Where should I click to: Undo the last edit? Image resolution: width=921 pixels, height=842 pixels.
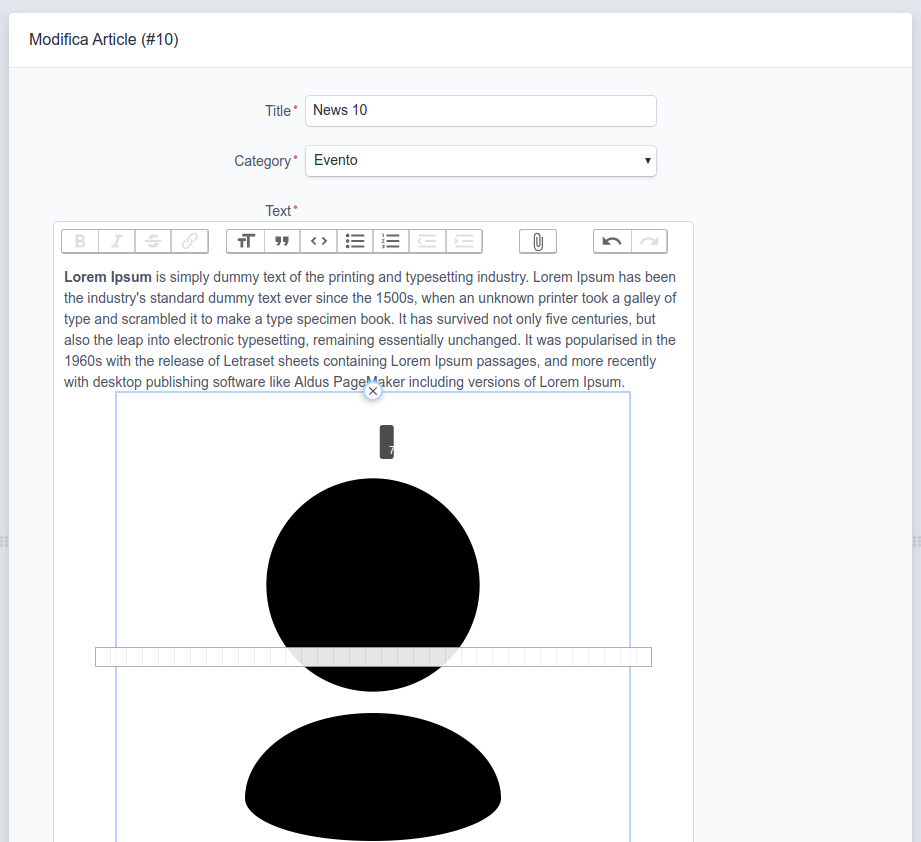612,240
